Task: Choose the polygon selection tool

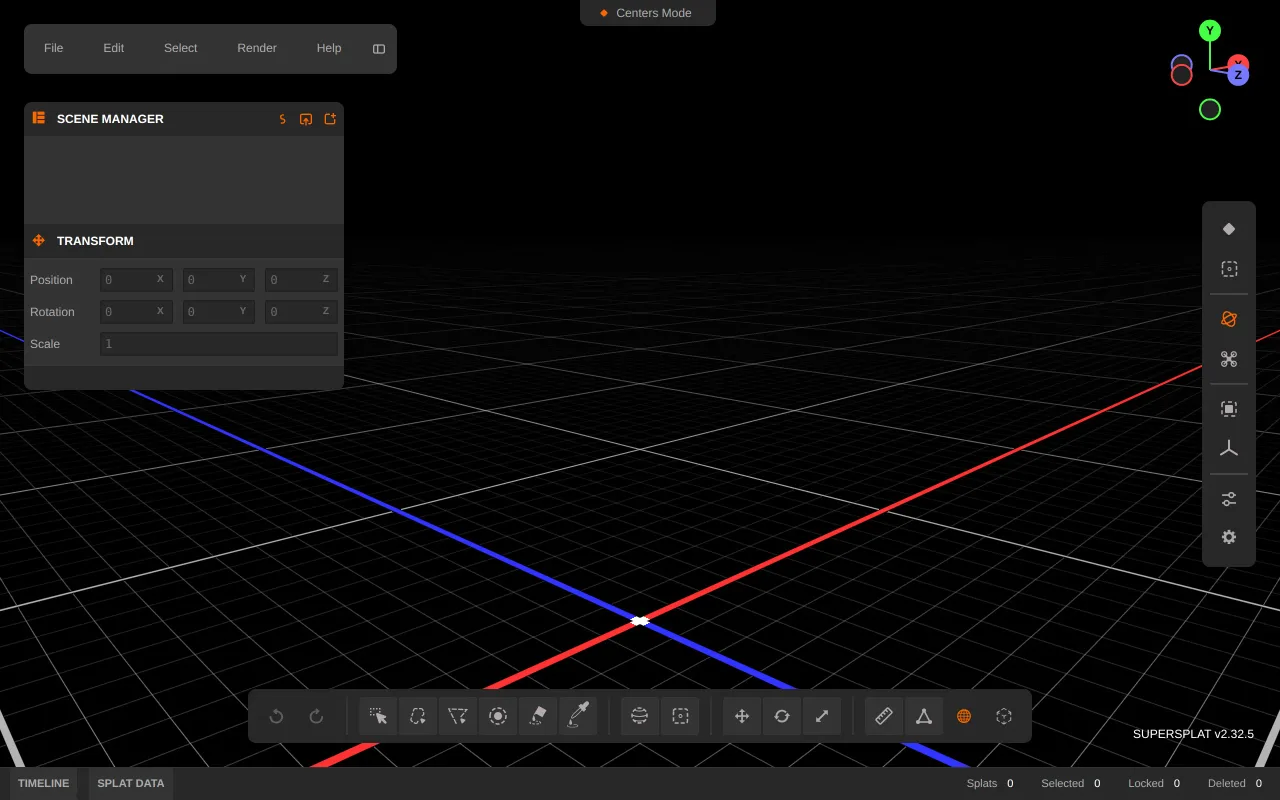Action: pos(458,716)
